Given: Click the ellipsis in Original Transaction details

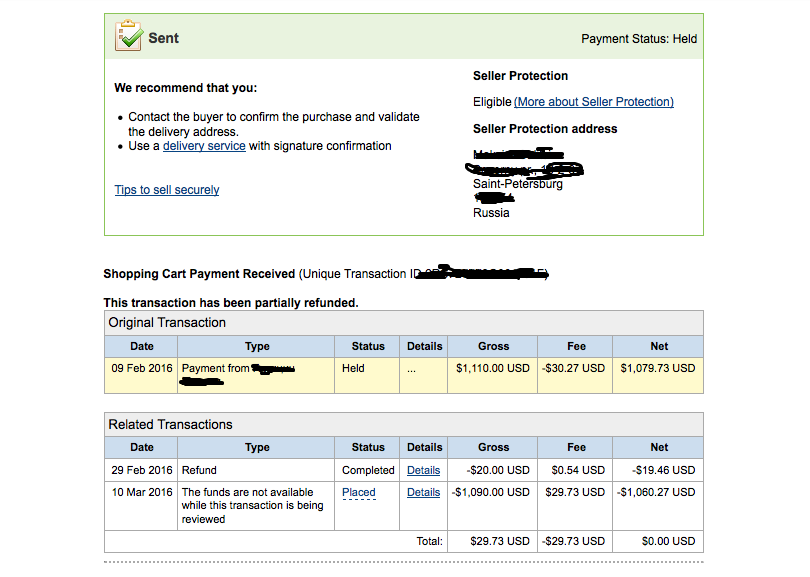Looking at the screenshot, I should tap(412, 369).
